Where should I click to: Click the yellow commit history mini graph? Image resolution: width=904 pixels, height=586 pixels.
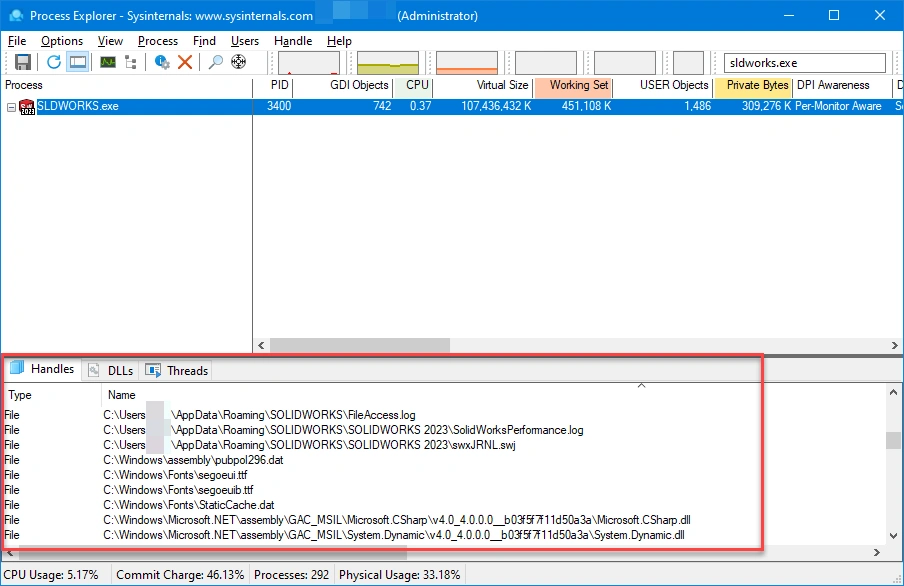pos(388,63)
